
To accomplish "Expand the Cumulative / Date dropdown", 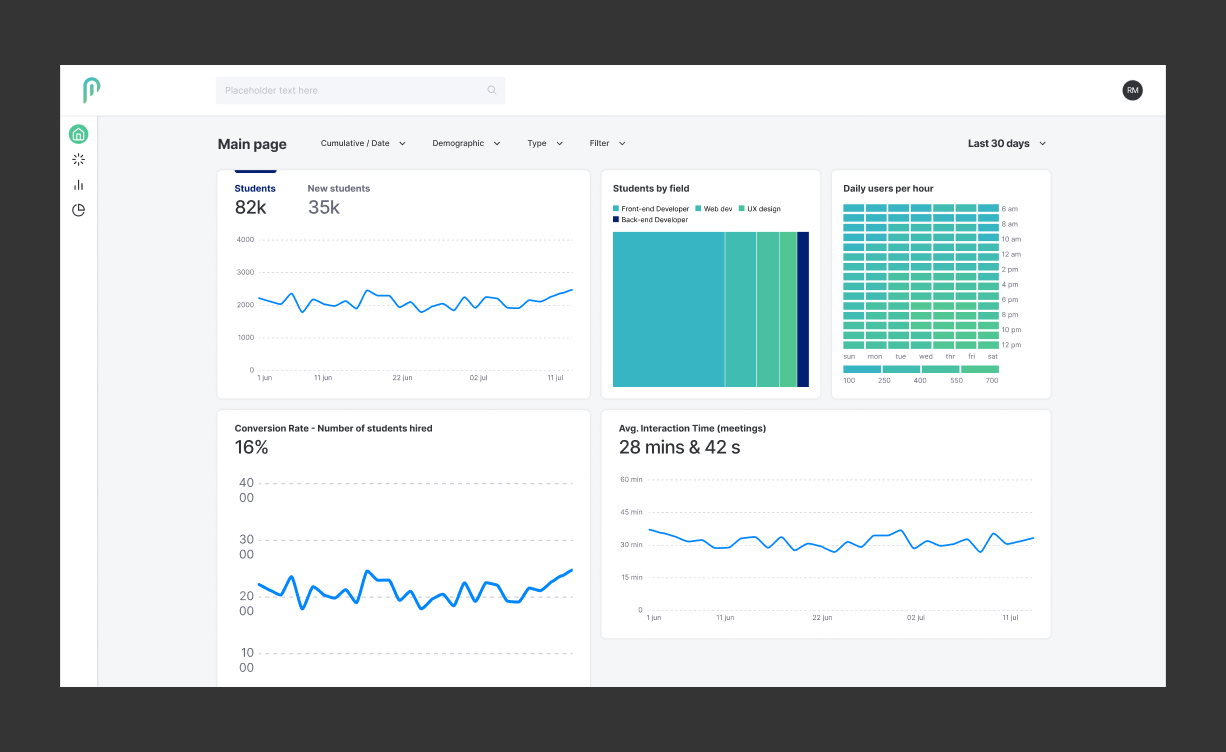I will click(363, 144).
